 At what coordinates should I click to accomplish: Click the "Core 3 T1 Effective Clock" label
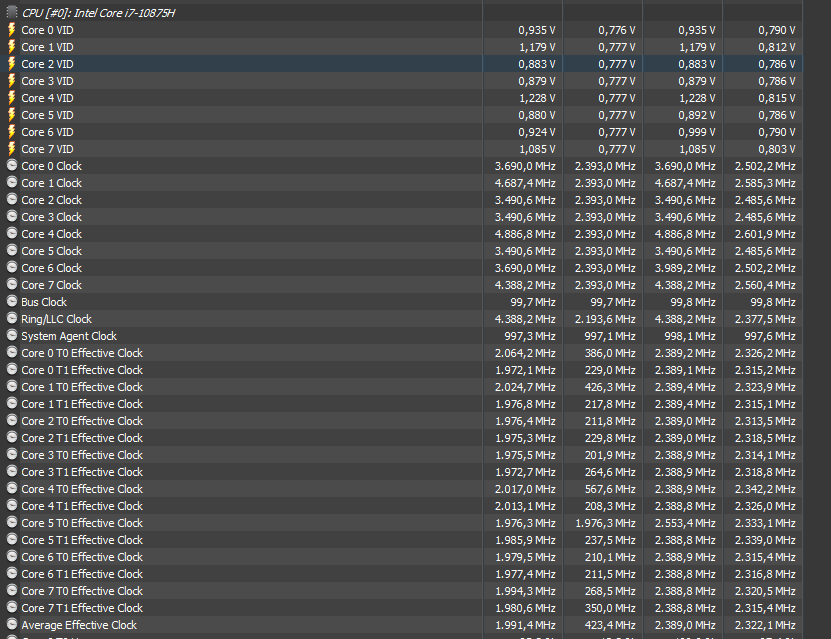tap(82, 472)
